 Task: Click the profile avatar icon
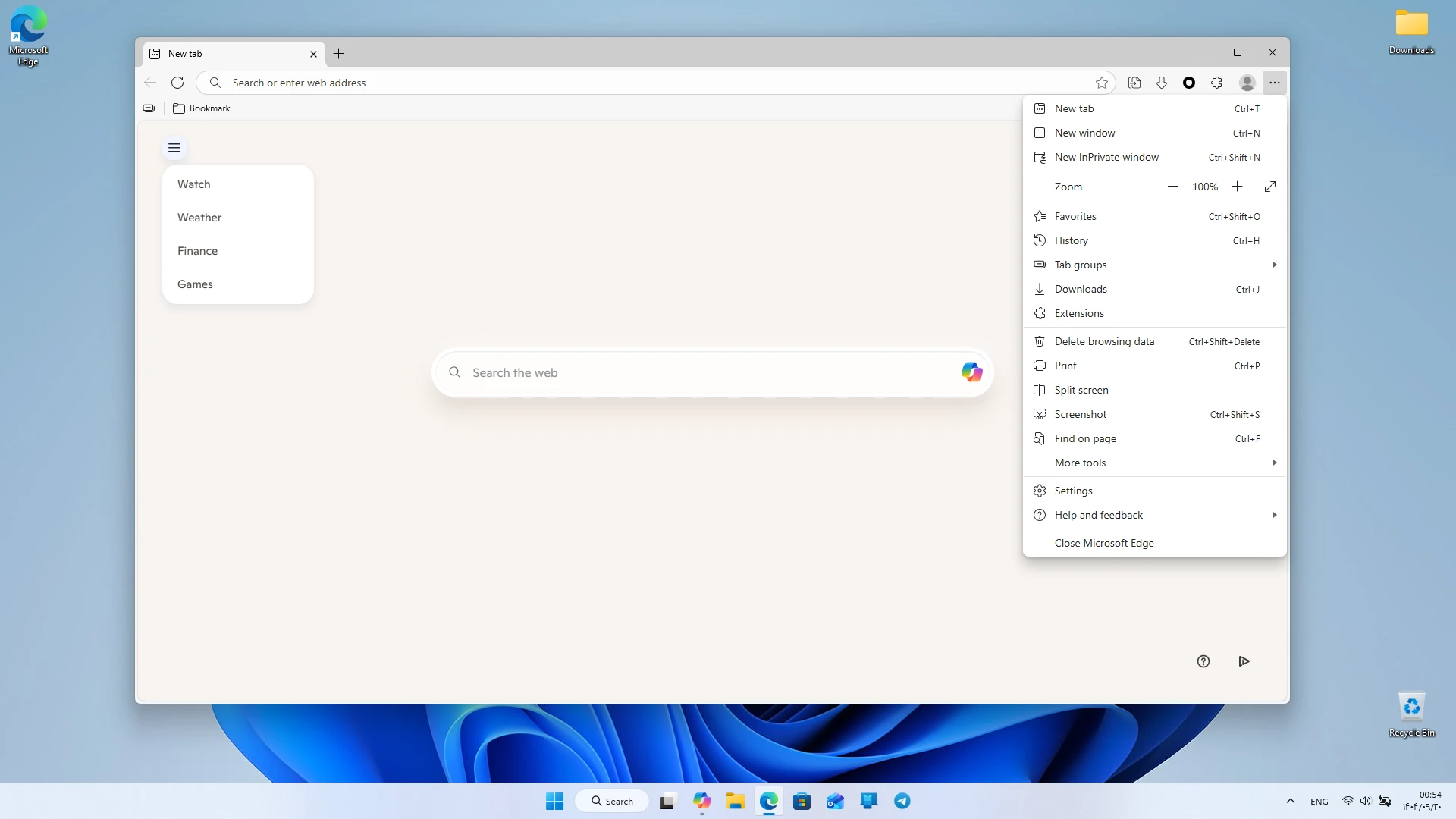(x=1247, y=83)
